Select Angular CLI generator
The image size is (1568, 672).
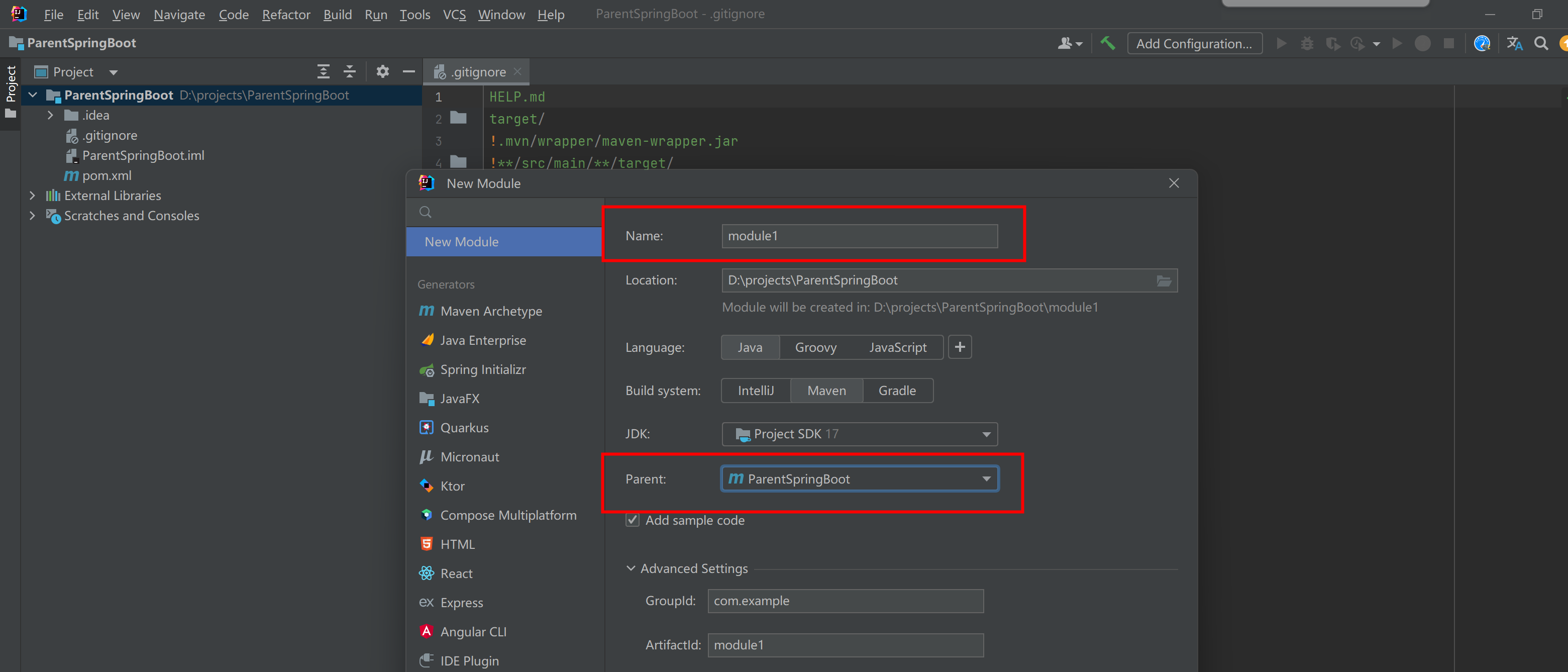point(463,632)
